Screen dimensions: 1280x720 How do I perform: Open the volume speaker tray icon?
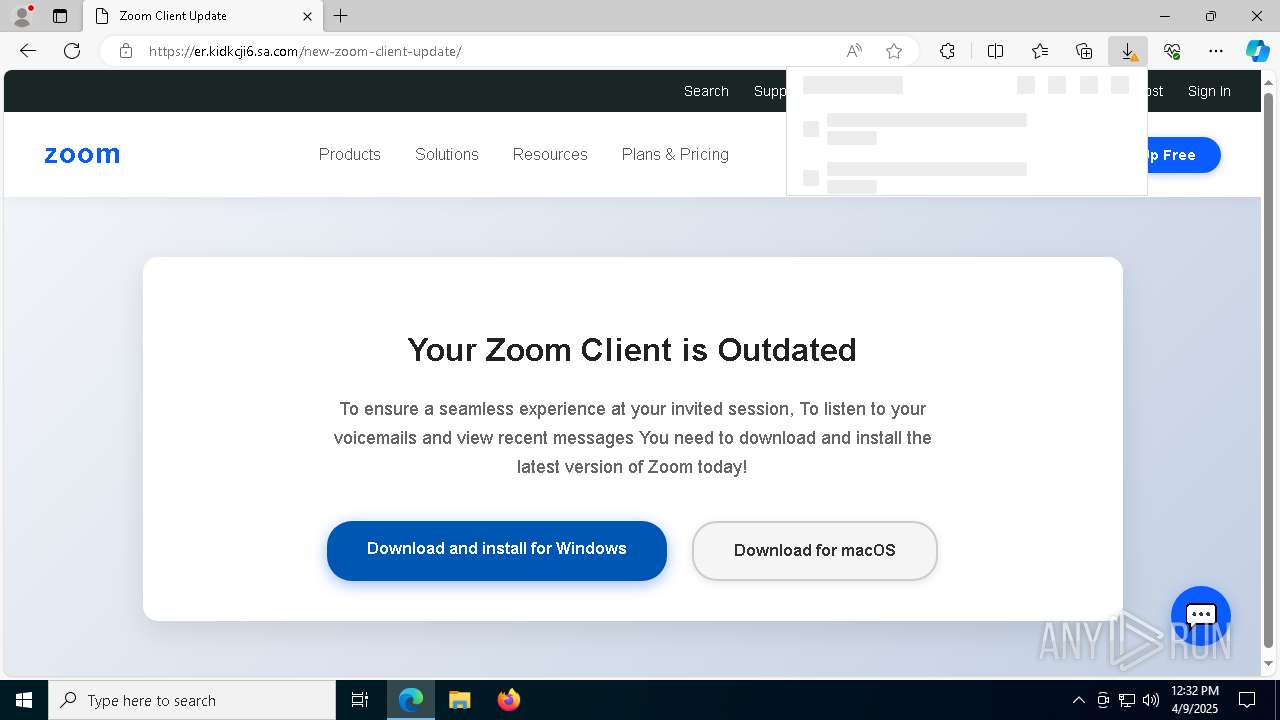pos(1151,700)
